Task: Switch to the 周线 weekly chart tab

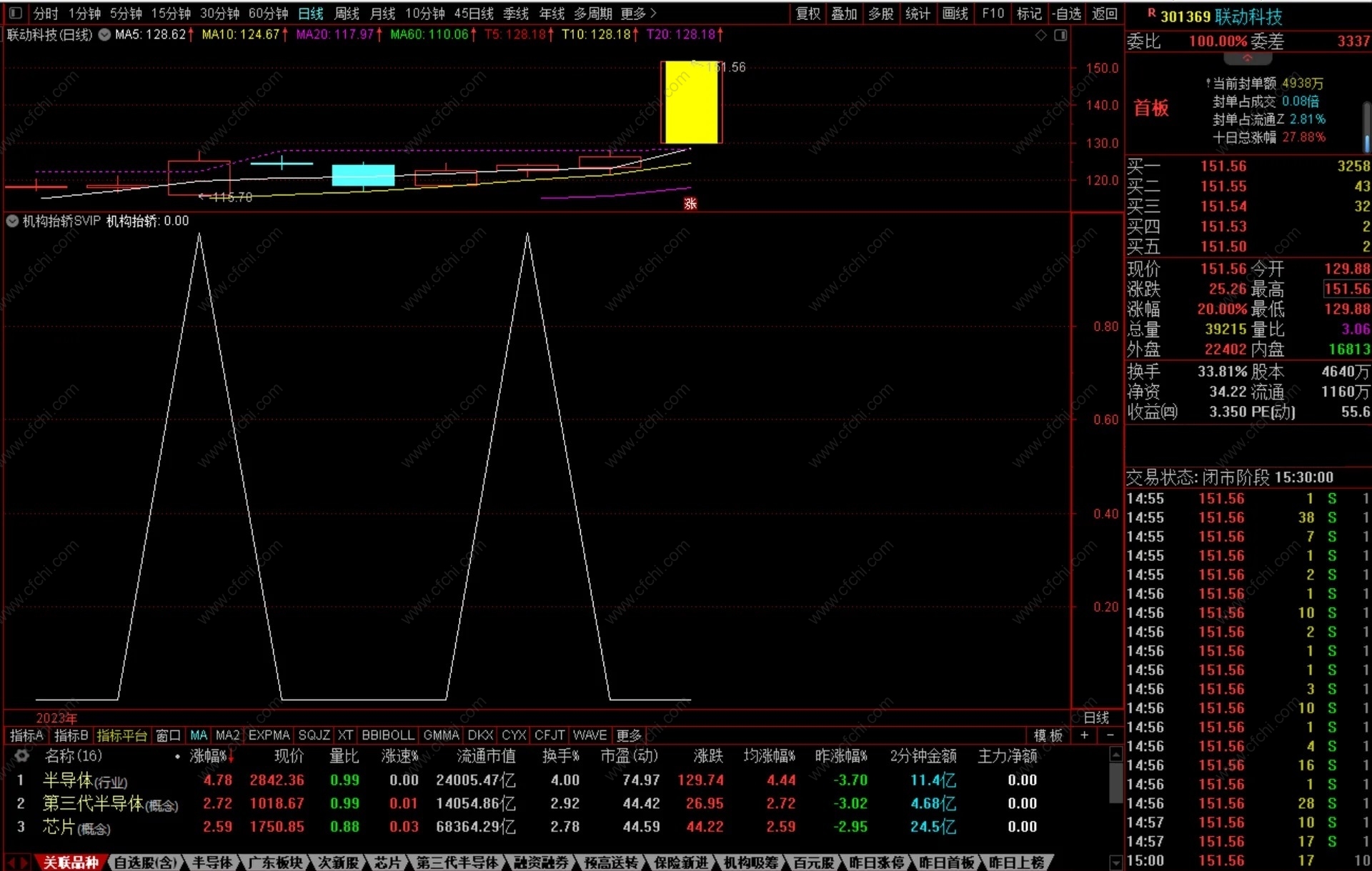Action: point(347,13)
